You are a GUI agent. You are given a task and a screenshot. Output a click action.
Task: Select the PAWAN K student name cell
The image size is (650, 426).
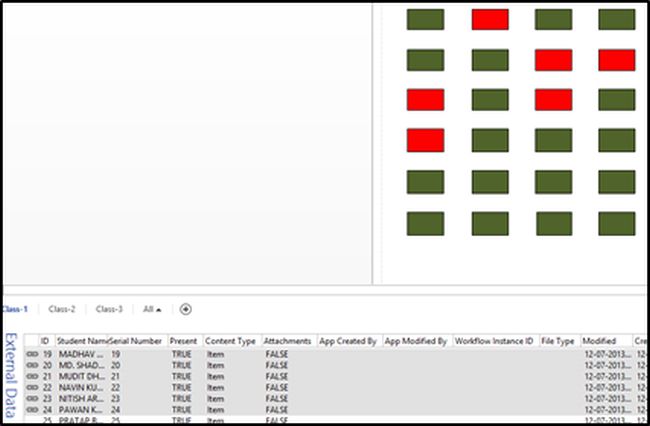pyautogui.click(x=81, y=410)
